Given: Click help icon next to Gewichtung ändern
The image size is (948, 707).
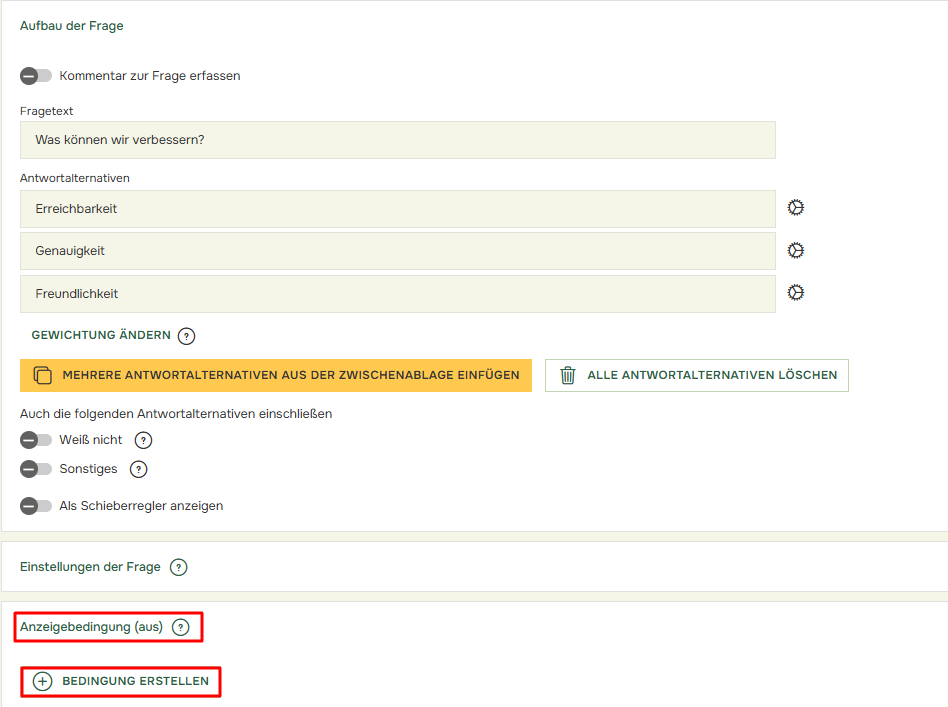Looking at the screenshot, I should click(x=186, y=336).
